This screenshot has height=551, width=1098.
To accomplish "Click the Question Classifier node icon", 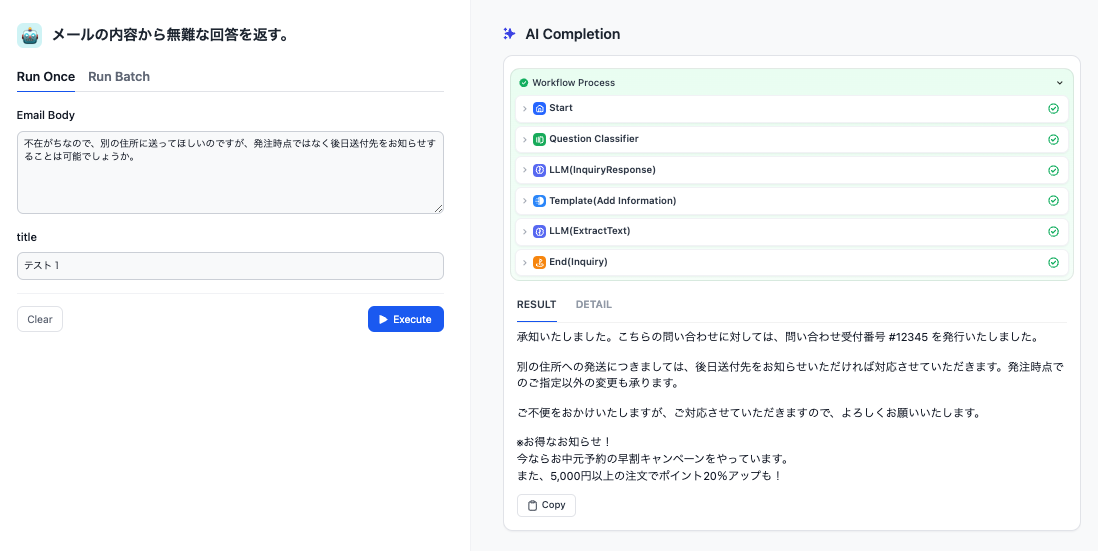I will point(539,139).
